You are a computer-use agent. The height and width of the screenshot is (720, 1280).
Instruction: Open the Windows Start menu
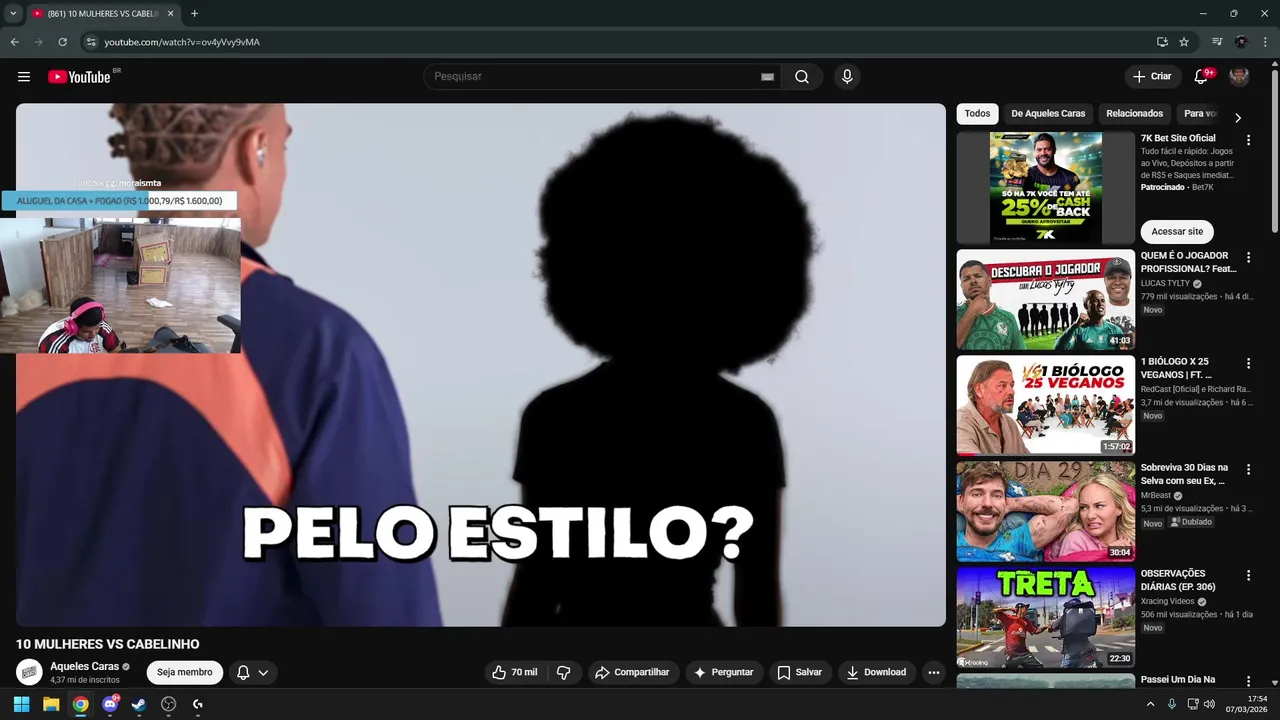(21, 704)
